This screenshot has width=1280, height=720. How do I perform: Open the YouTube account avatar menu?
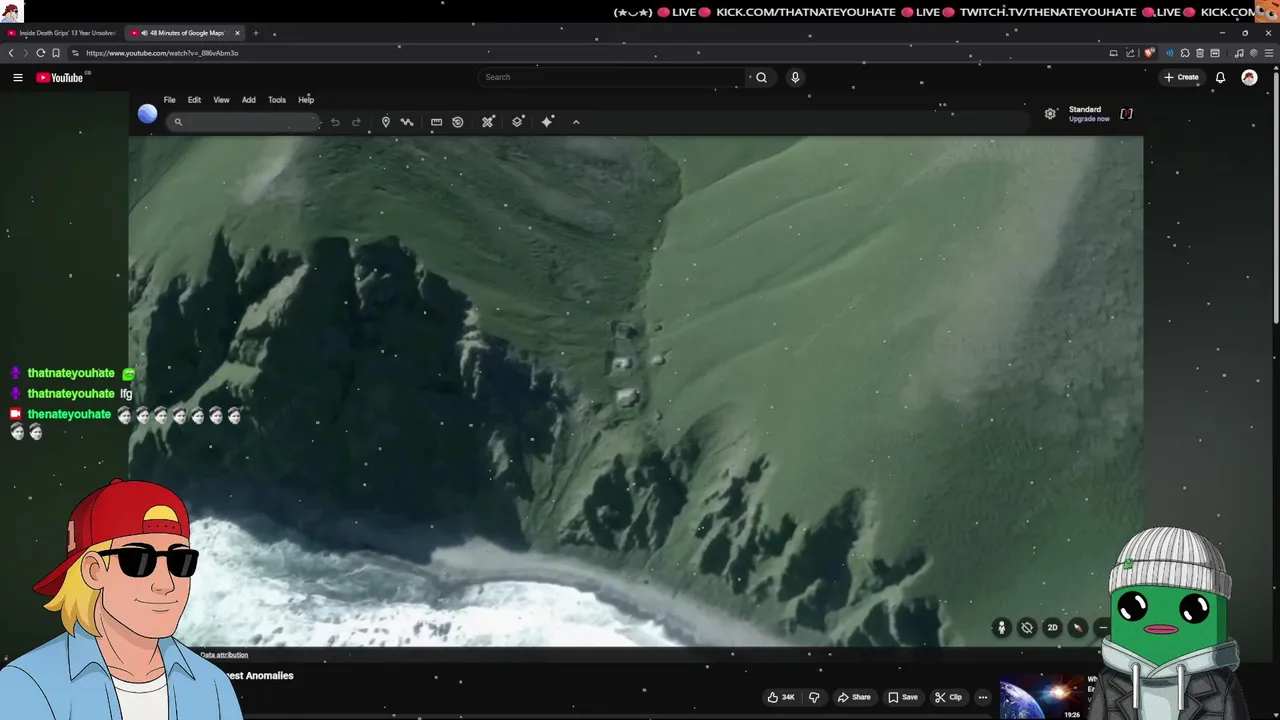[x=1249, y=77]
